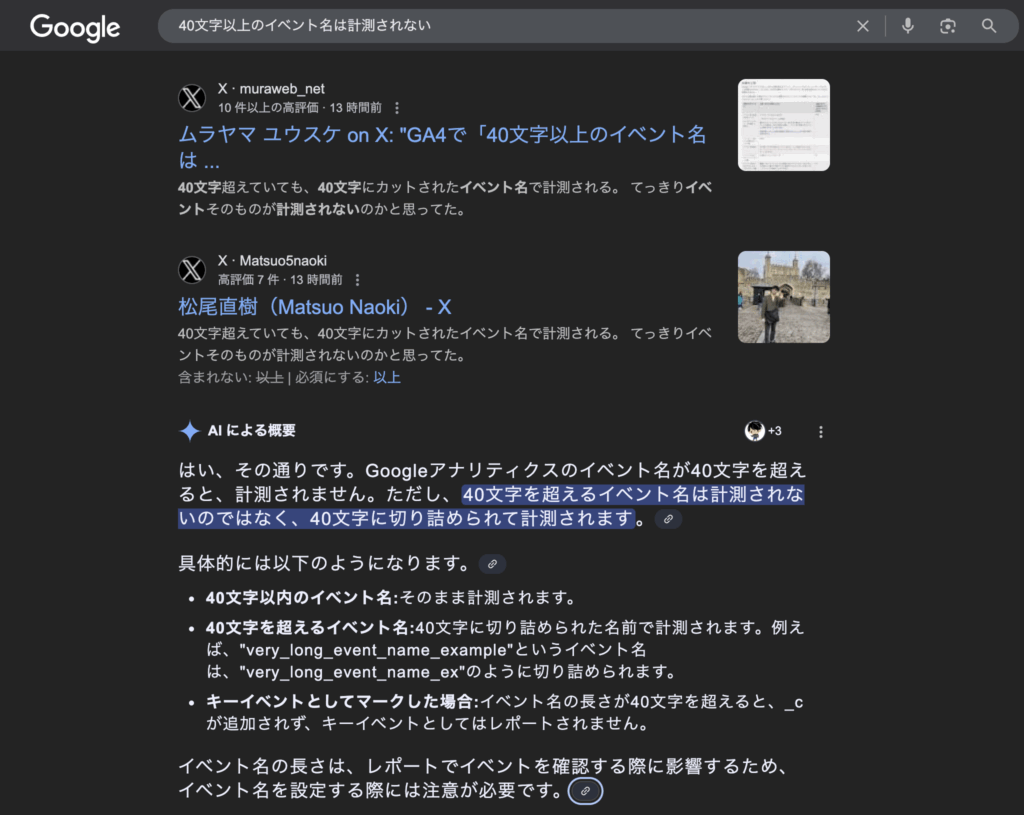Open the link chip after highlighted sentence

[x=668, y=519]
